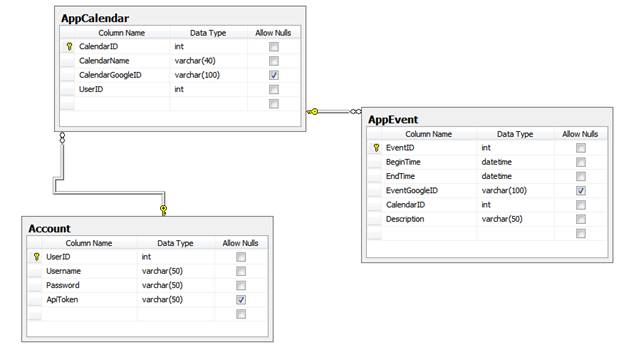
Task: Toggle Allow Nulls for UserID in Account
Action: pos(241,257)
